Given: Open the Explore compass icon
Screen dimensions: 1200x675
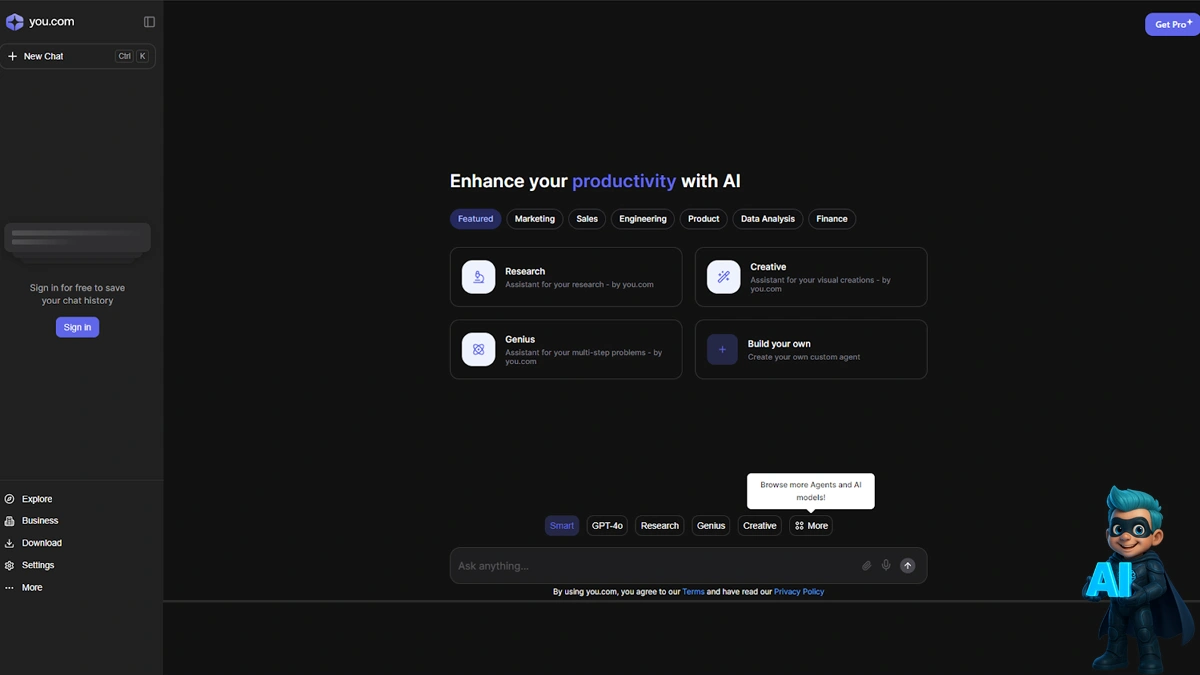Looking at the screenshot, I should click(x=10, y=499).
